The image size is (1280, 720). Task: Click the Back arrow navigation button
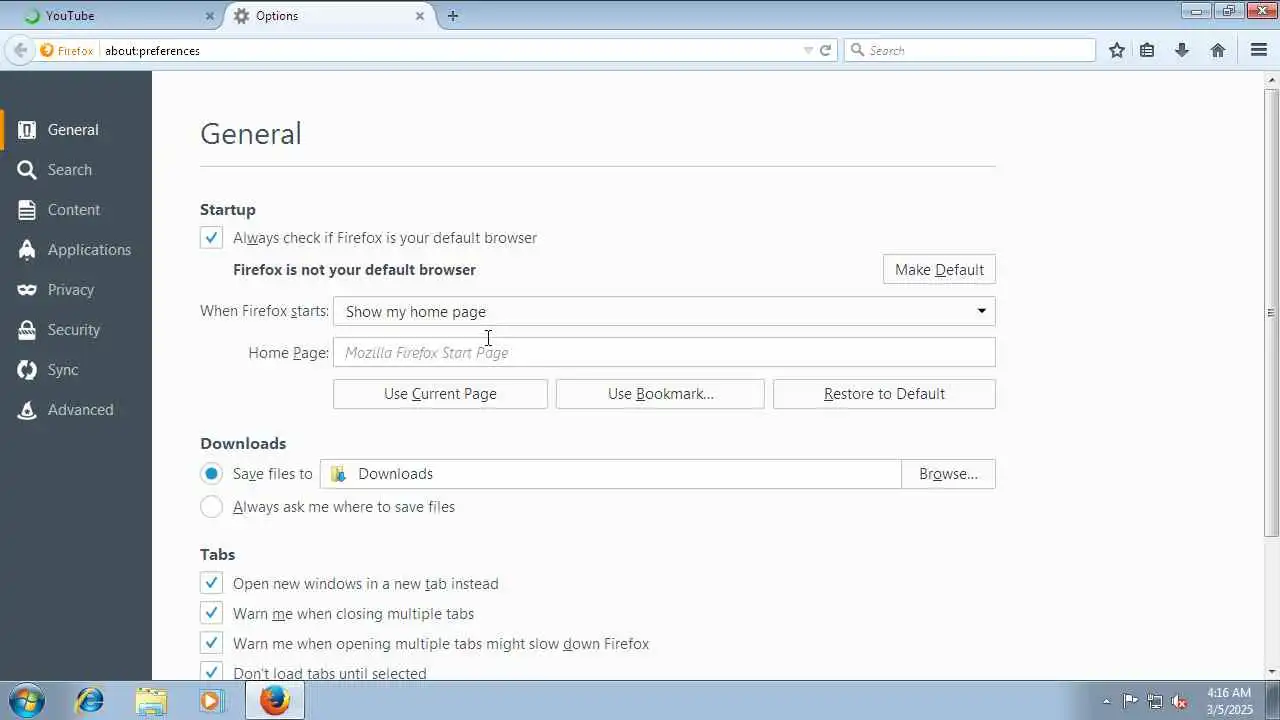click(x=20, y=50)
